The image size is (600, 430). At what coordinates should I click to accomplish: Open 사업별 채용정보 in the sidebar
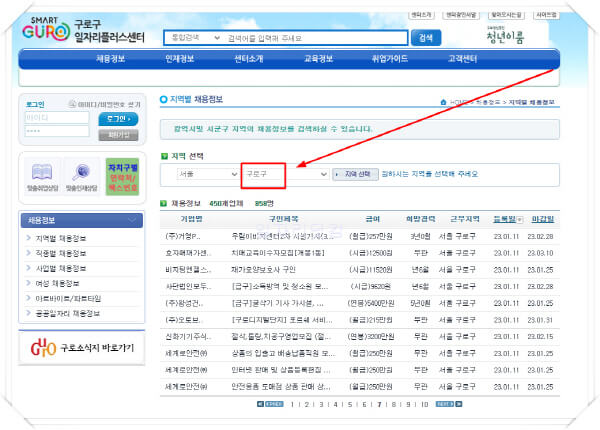61,268
